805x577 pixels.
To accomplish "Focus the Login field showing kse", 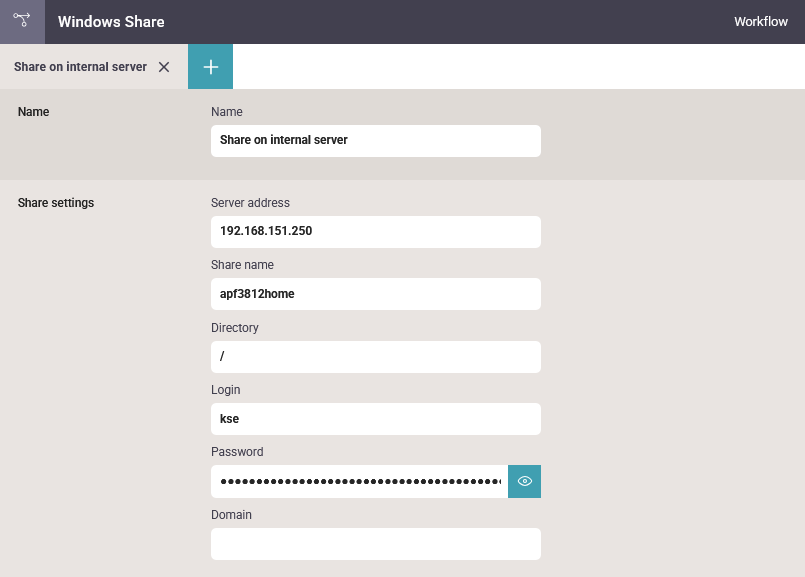I will coord(375,419).
